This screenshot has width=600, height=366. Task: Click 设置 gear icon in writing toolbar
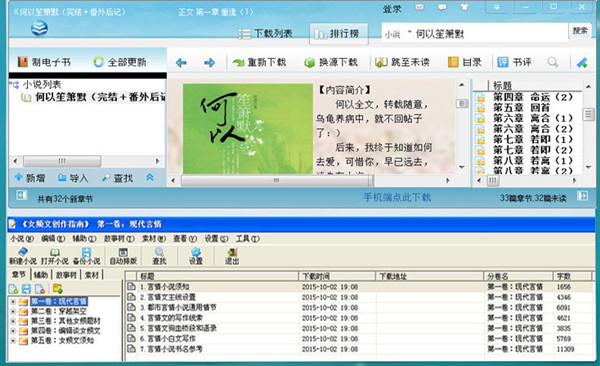[x=196, y=256]
